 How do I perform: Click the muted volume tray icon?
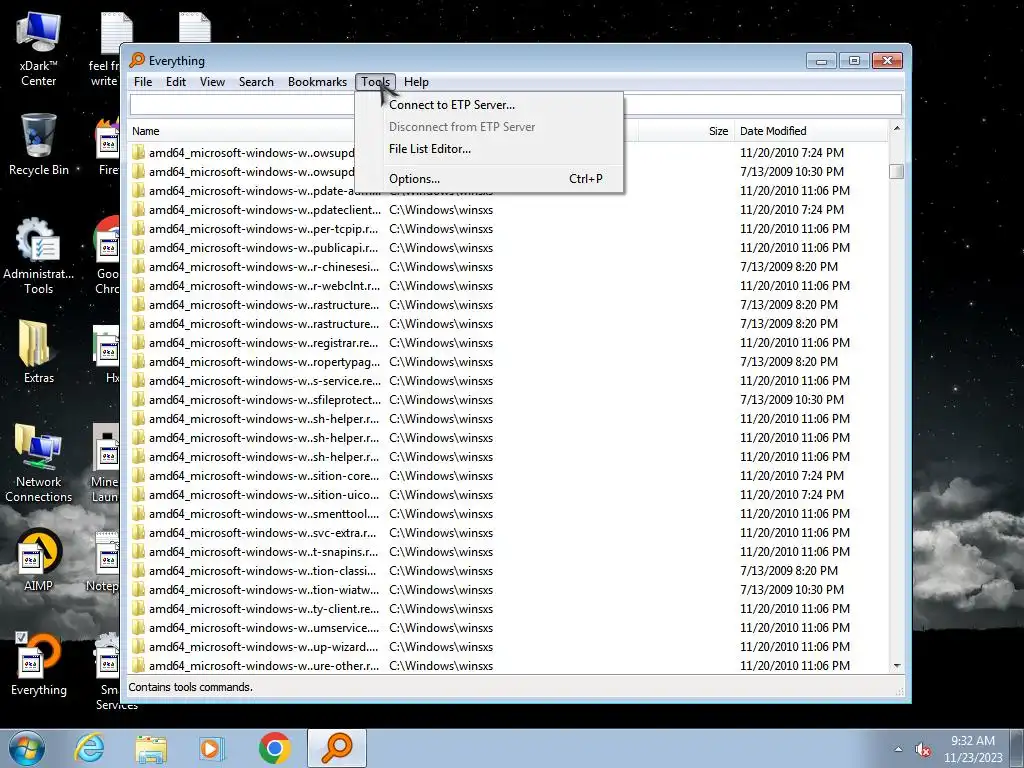pyautogui.click(x=923, y=750)
